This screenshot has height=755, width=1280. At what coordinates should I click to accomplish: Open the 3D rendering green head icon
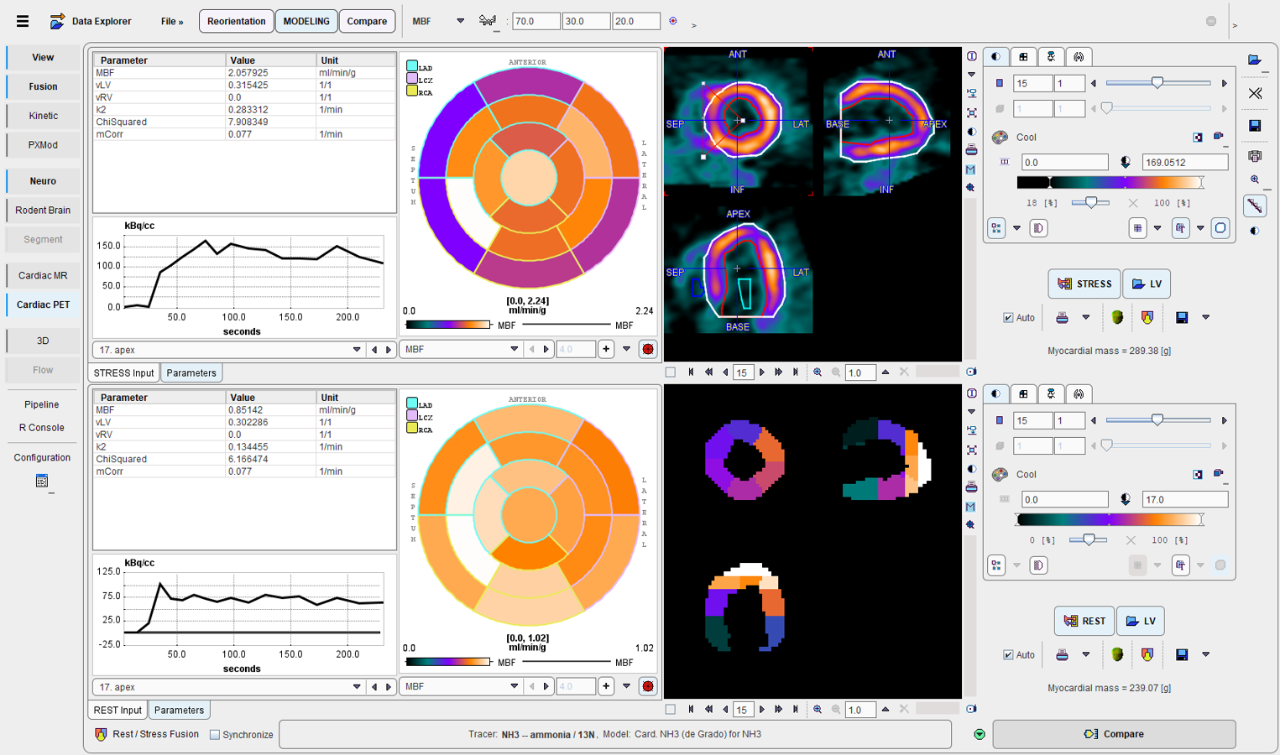1119,318
